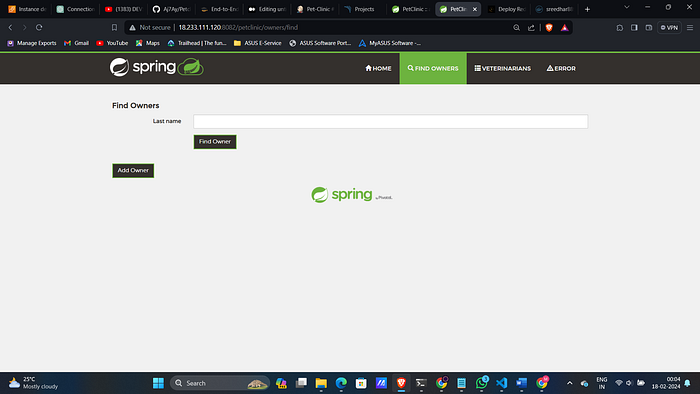Switch to the Deploy Red tab
Viewport: 700px width, 394px height.
point(507,9)
